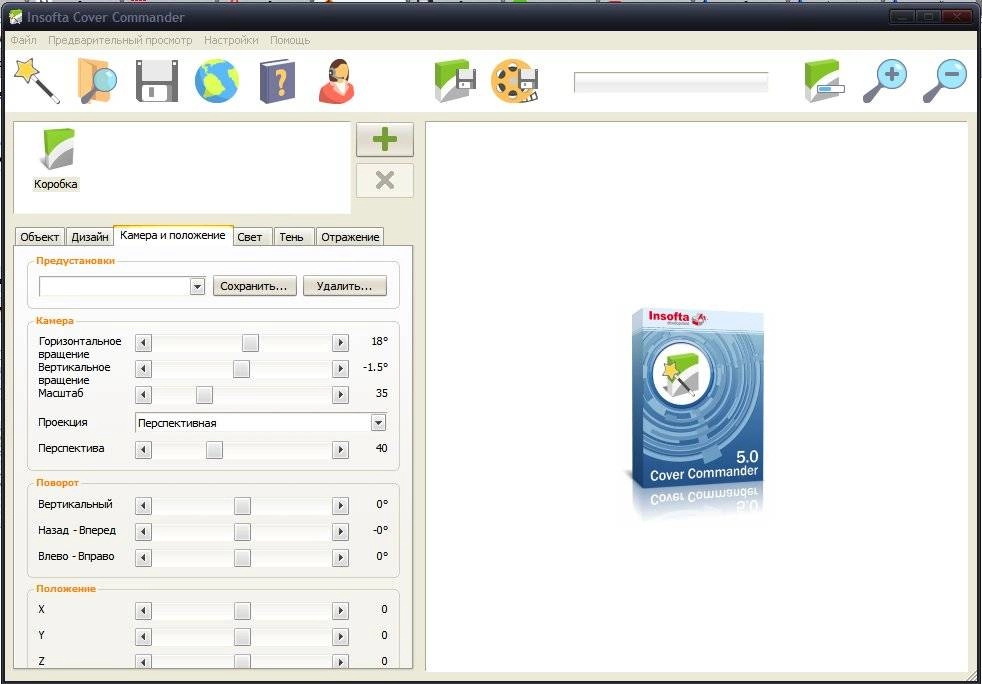Open Предварительный просмотр menu

click(120, 40)
